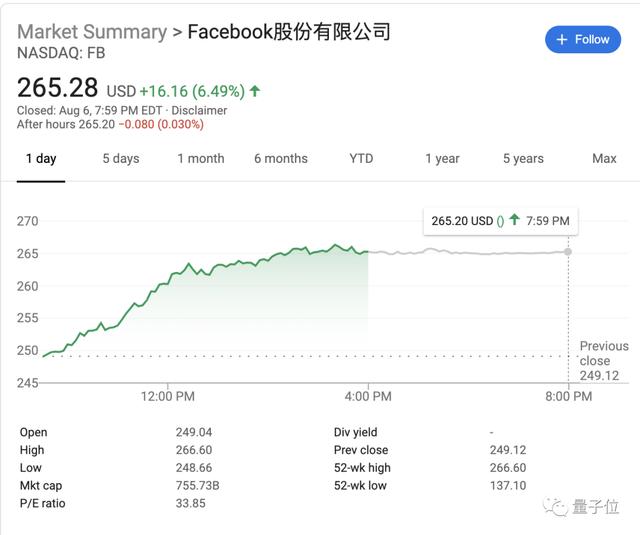Image resolution: width=640 pixels, height=535 pixels.
Task: Open the Disclaimer link
Action: click(199, 111)
